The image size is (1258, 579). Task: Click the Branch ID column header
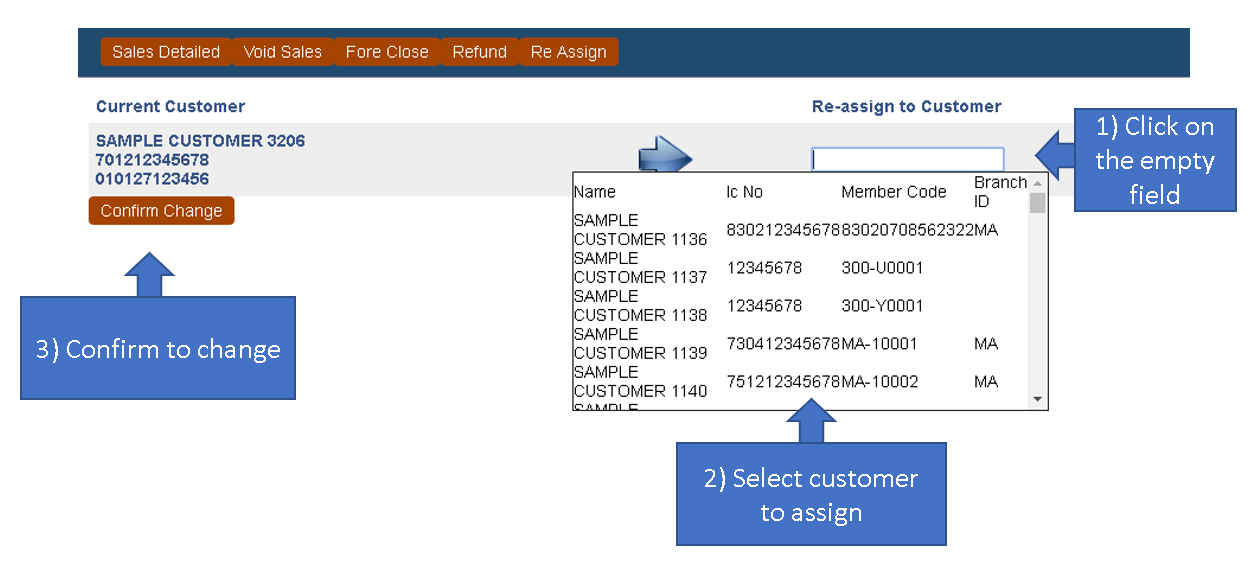pyautogui.click(x=1000, y=192)
